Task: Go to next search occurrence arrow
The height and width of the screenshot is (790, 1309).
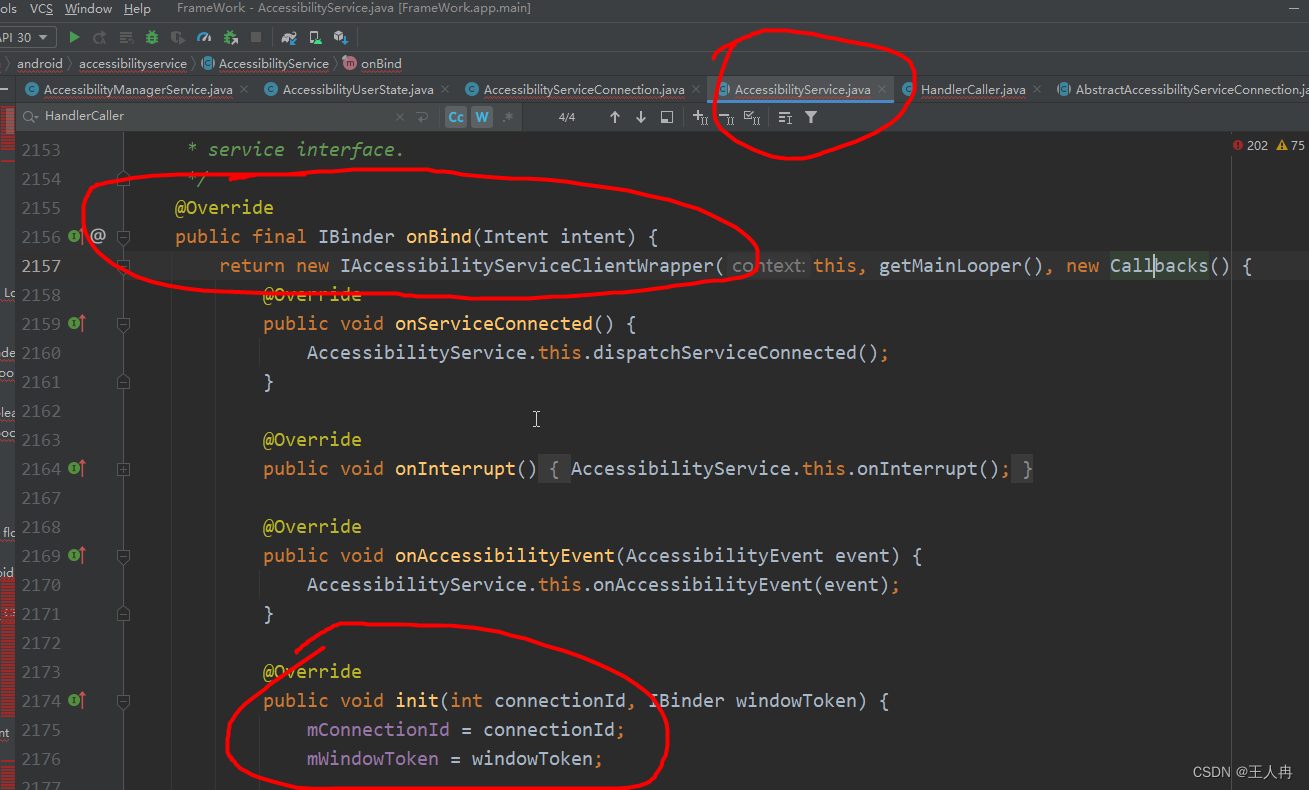Action: [x=641, y=117]
